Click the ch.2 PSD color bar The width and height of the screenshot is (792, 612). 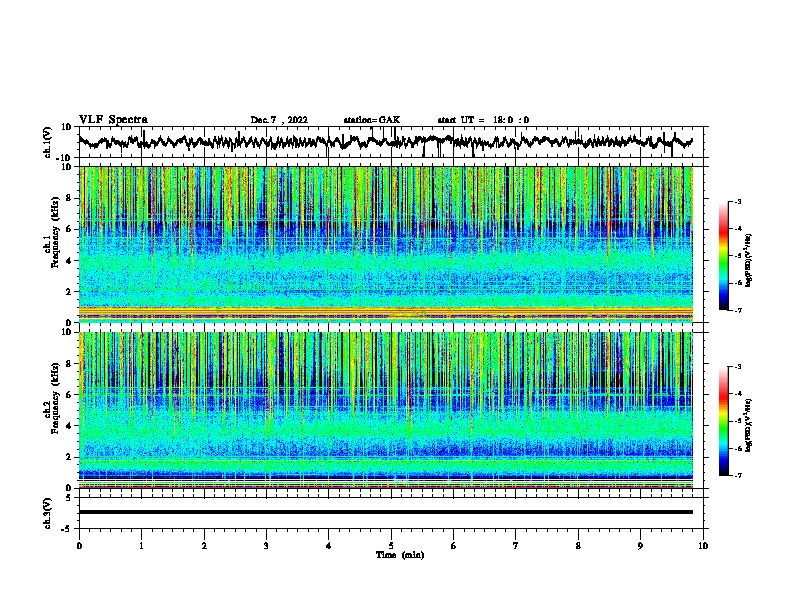(724, 421)
